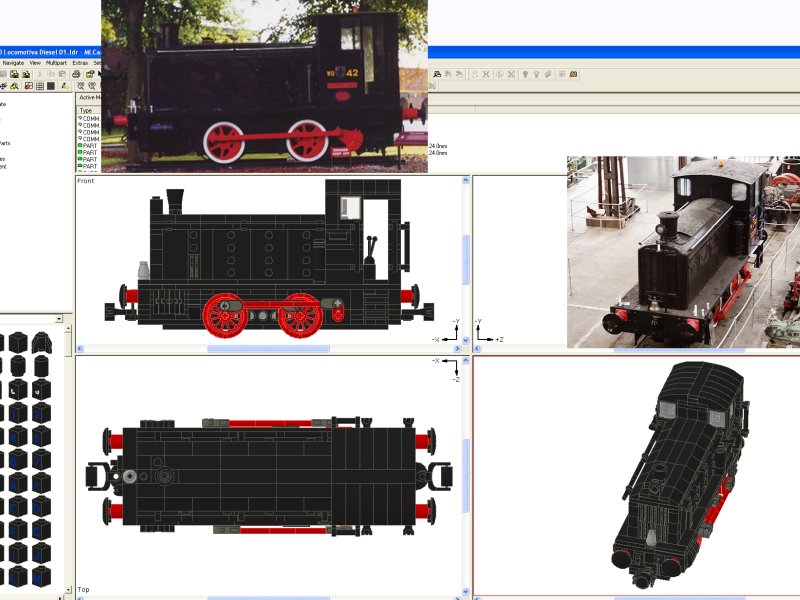This screenshot has width=800, height=600.
Task: Click the second magnifier zoom icon
Action: 92,86
